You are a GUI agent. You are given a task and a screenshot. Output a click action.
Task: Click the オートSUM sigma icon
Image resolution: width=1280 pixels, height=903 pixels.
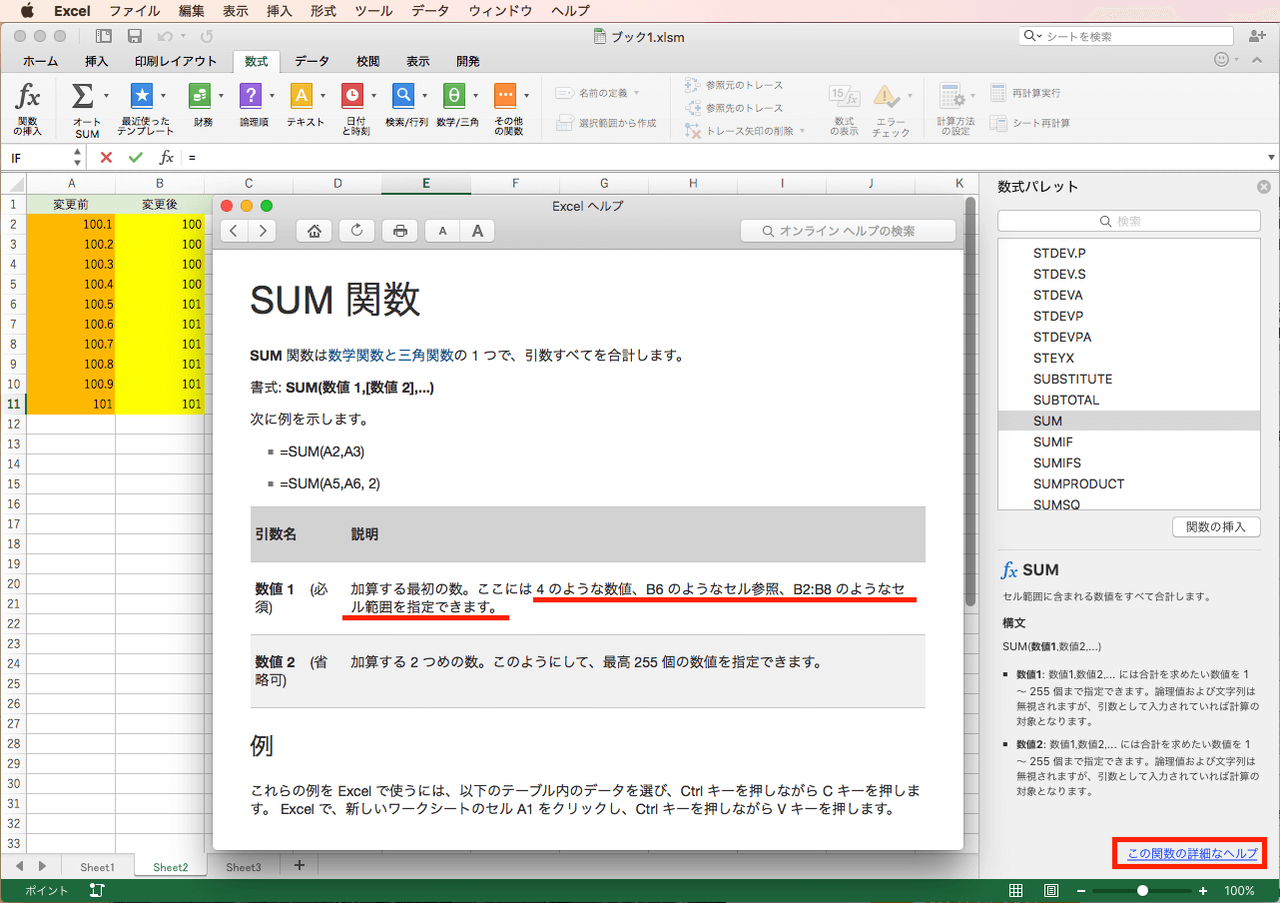(x=82, y=96)
